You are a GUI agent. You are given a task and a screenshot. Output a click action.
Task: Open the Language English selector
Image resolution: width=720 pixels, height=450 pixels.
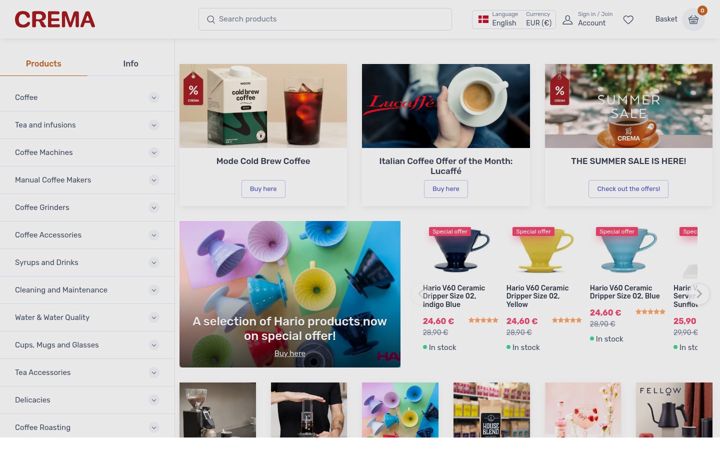pos(504,19)
